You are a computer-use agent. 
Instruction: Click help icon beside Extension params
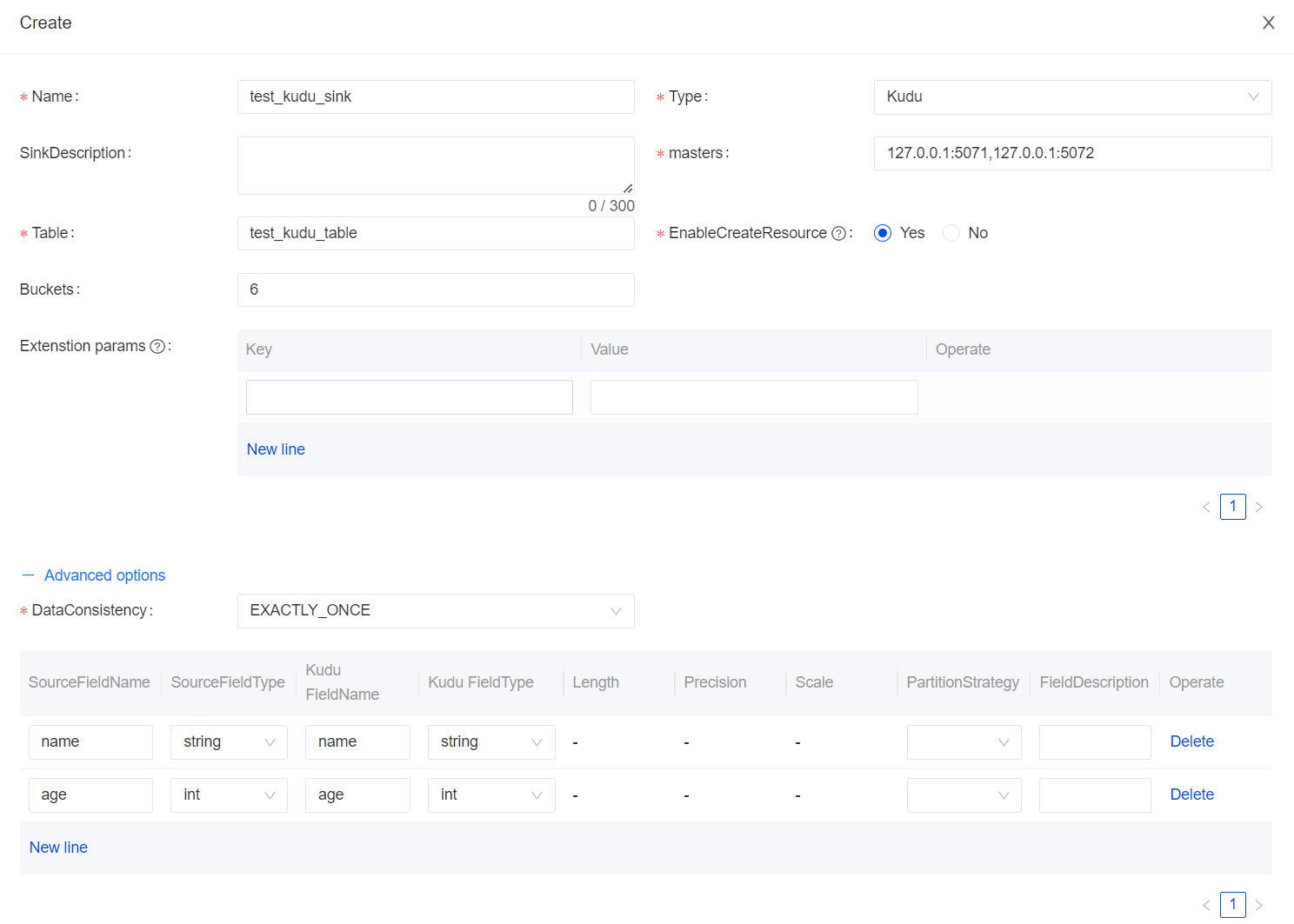[157, 347]
